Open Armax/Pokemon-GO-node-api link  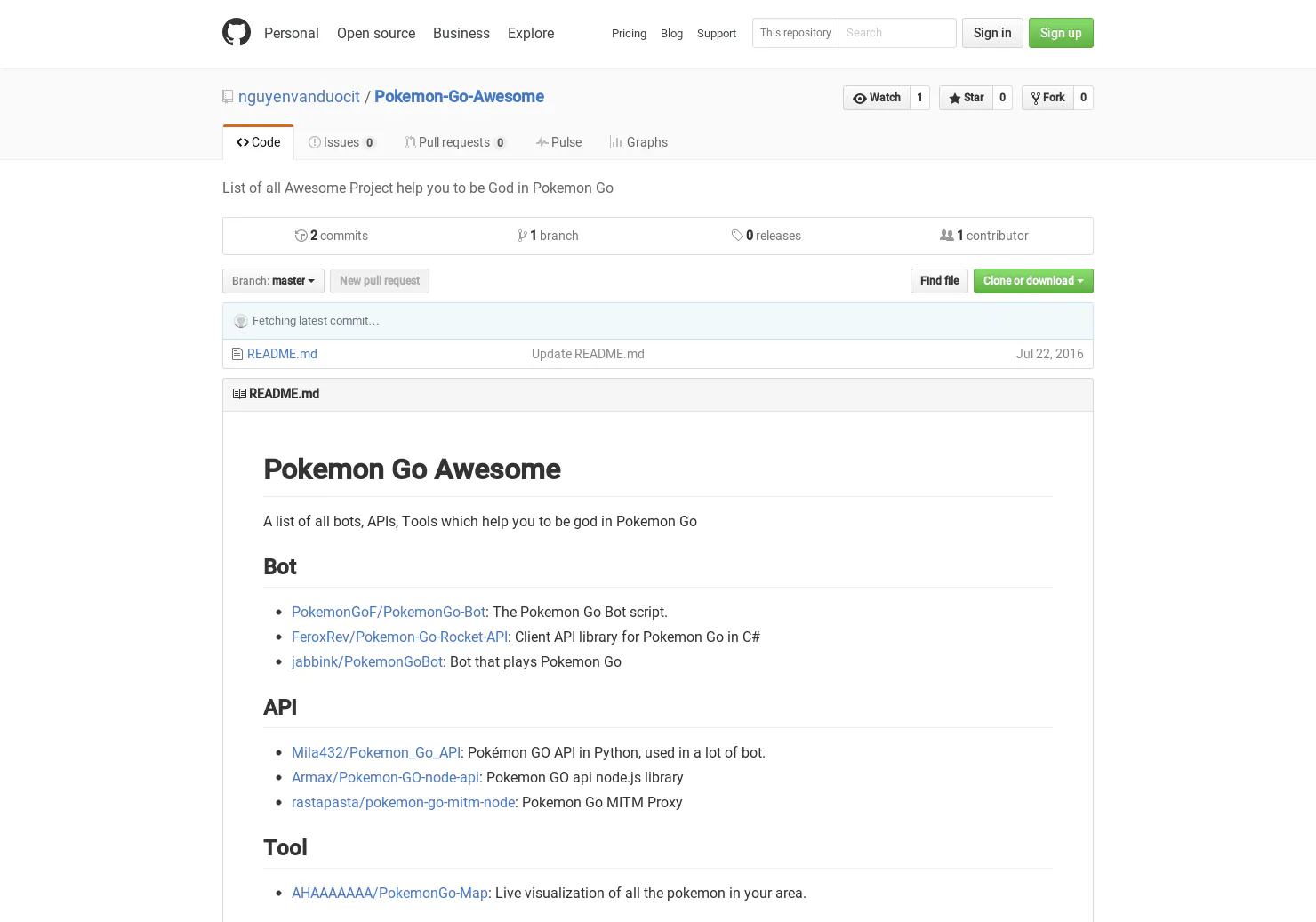[386, 778]
